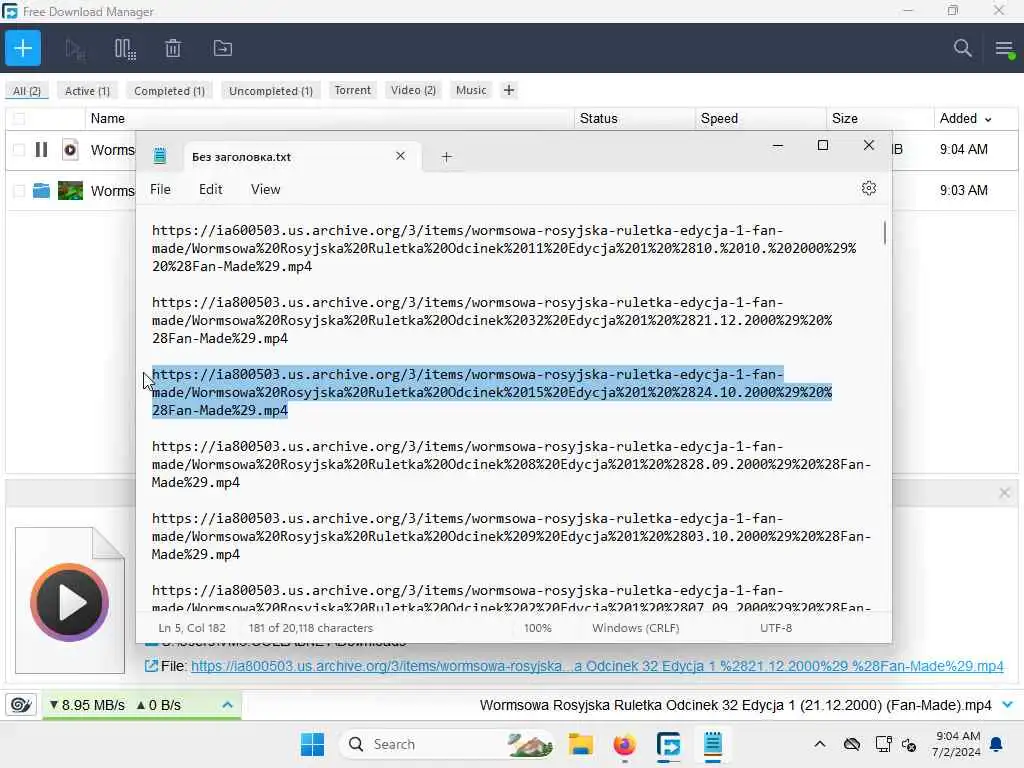1024x768 pixels.
Task: Open File Explorer from the taskbar
Action: click(581, 744)
